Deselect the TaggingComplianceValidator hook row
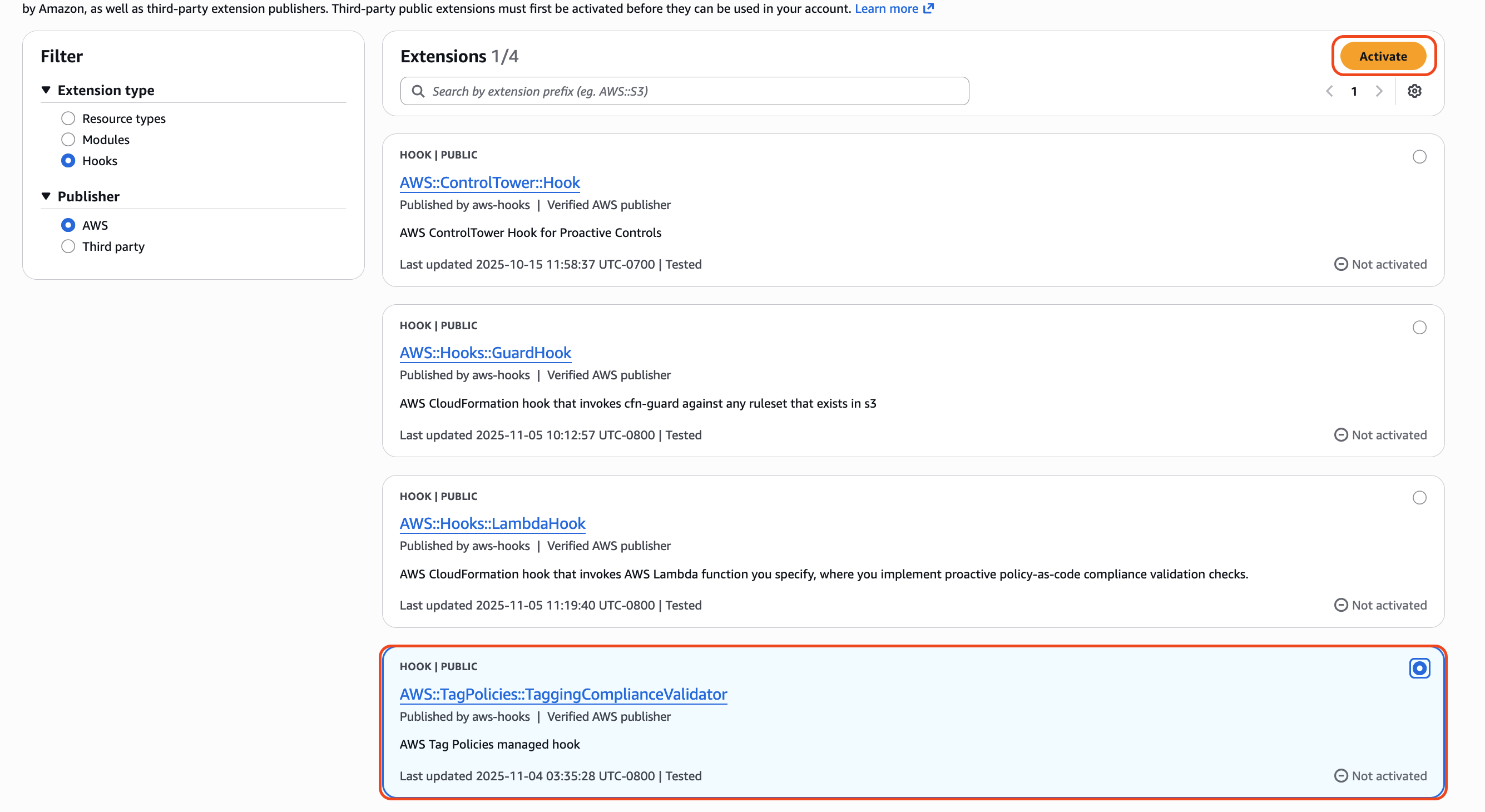1485x812 pixels. tap(1419, 669)
